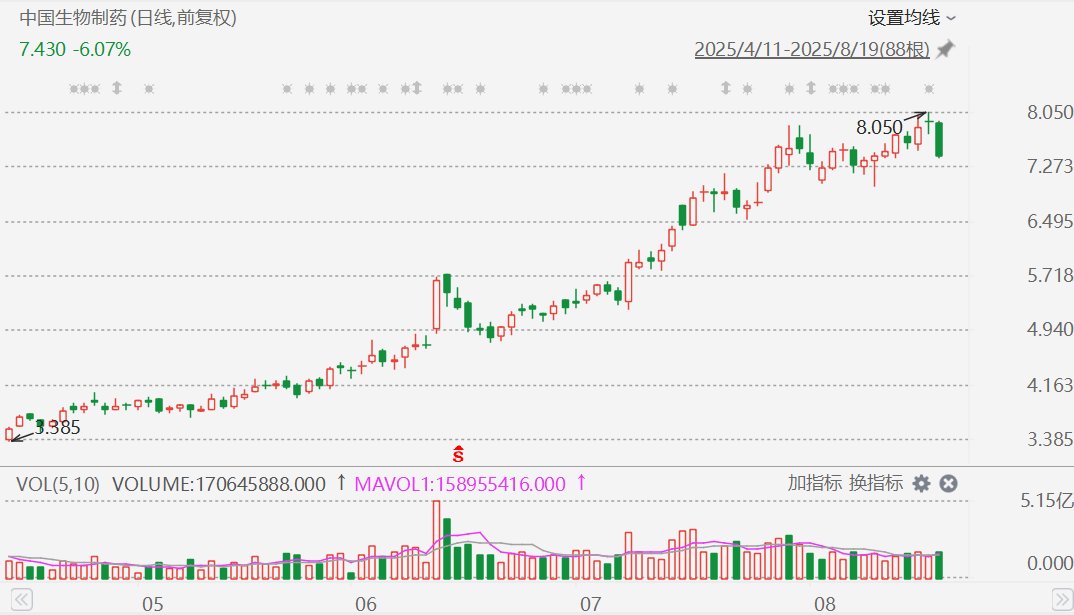Click the 加指标 button
1074x615 pixels.
click(x=814, y=483)
